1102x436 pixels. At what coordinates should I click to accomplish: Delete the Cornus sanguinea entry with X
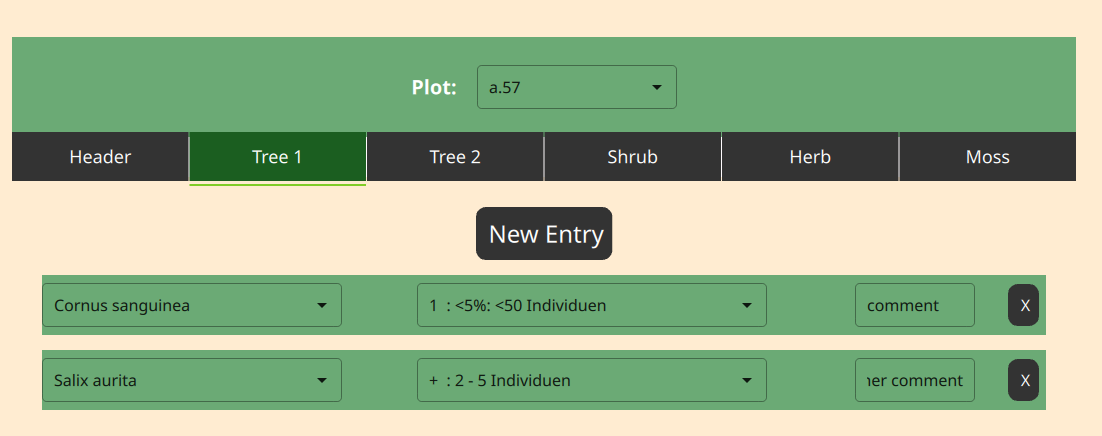(x=1023, y=305)
